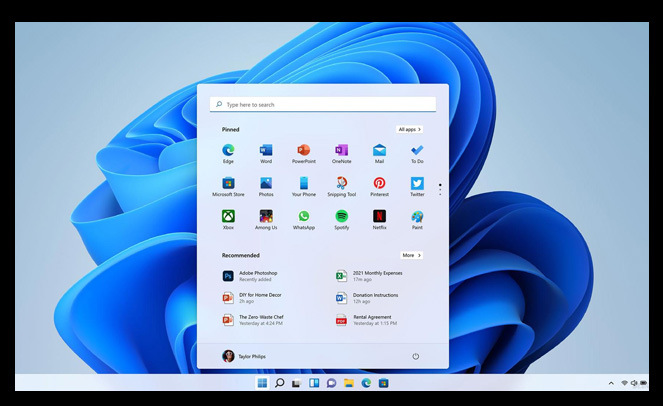Click the power button icon
Viewport: 663px width, 406px height.
tap(416, 356)
